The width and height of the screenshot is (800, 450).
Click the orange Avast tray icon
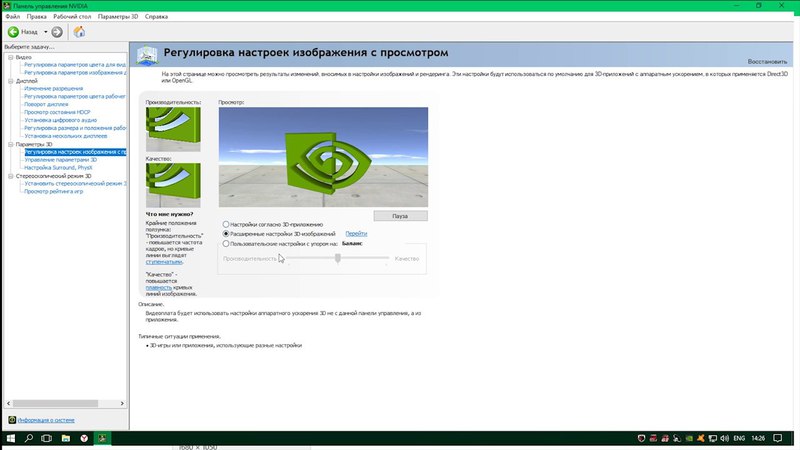[x=701, y=438]
